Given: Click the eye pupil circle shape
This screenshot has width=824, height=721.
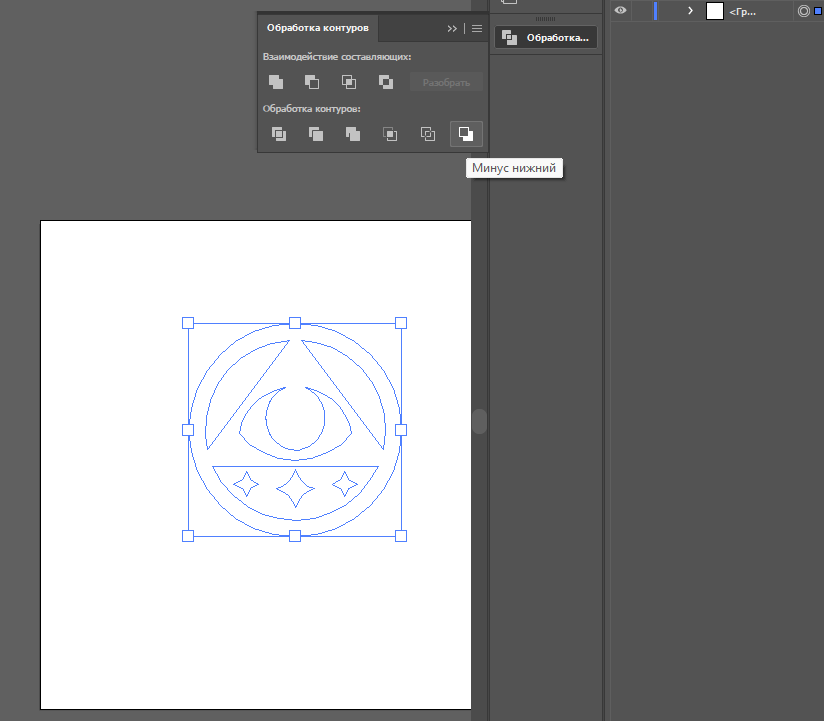Looking at the screenshot, I should point(295,419).
